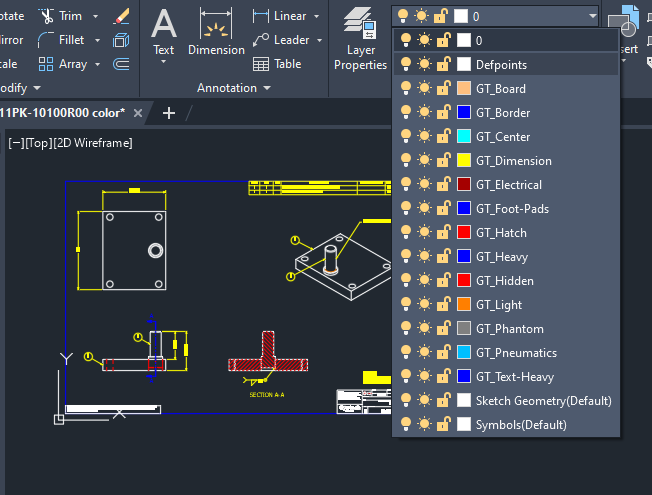This screenshot has width=652, height=495.
Task: Open Layer Properties manager
Action: (x=361, y=38)
